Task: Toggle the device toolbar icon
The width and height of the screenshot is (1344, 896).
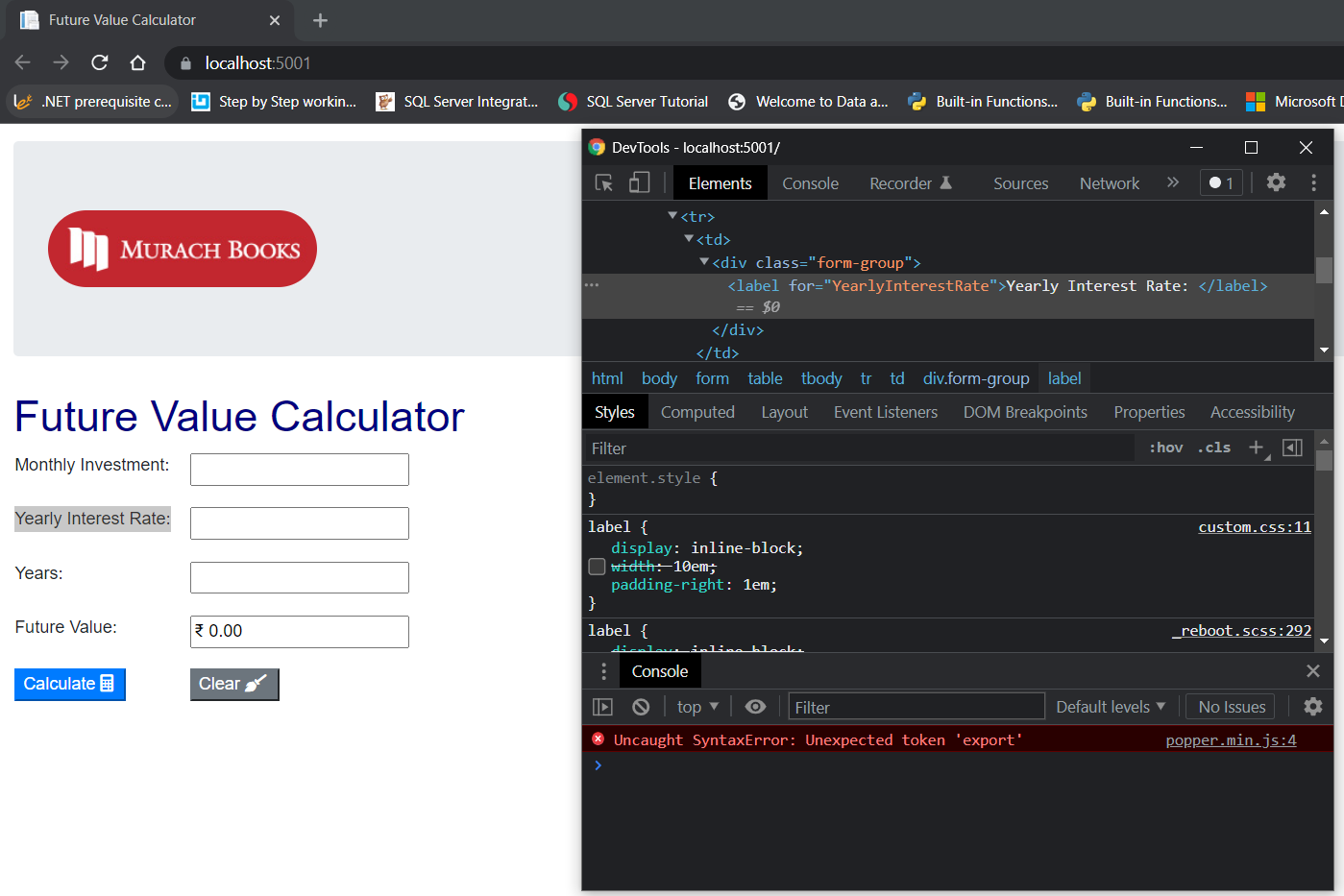Action: pyautogui.click(x=639, y=182)
